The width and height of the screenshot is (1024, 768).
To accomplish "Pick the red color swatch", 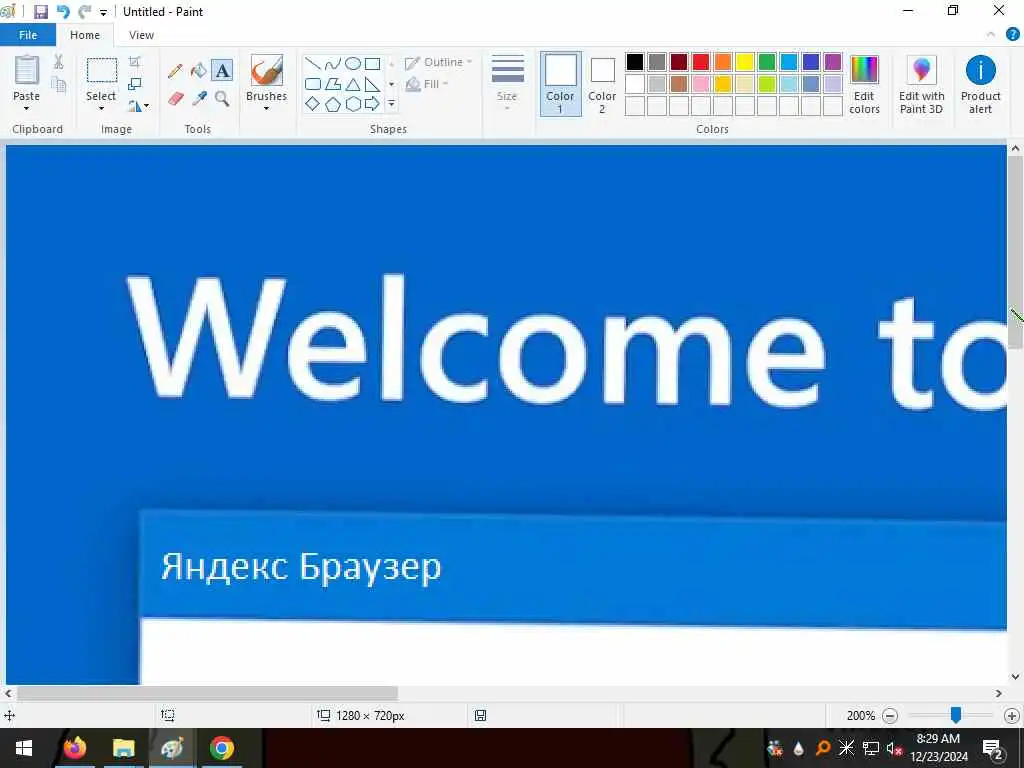I will pos(701,62).
